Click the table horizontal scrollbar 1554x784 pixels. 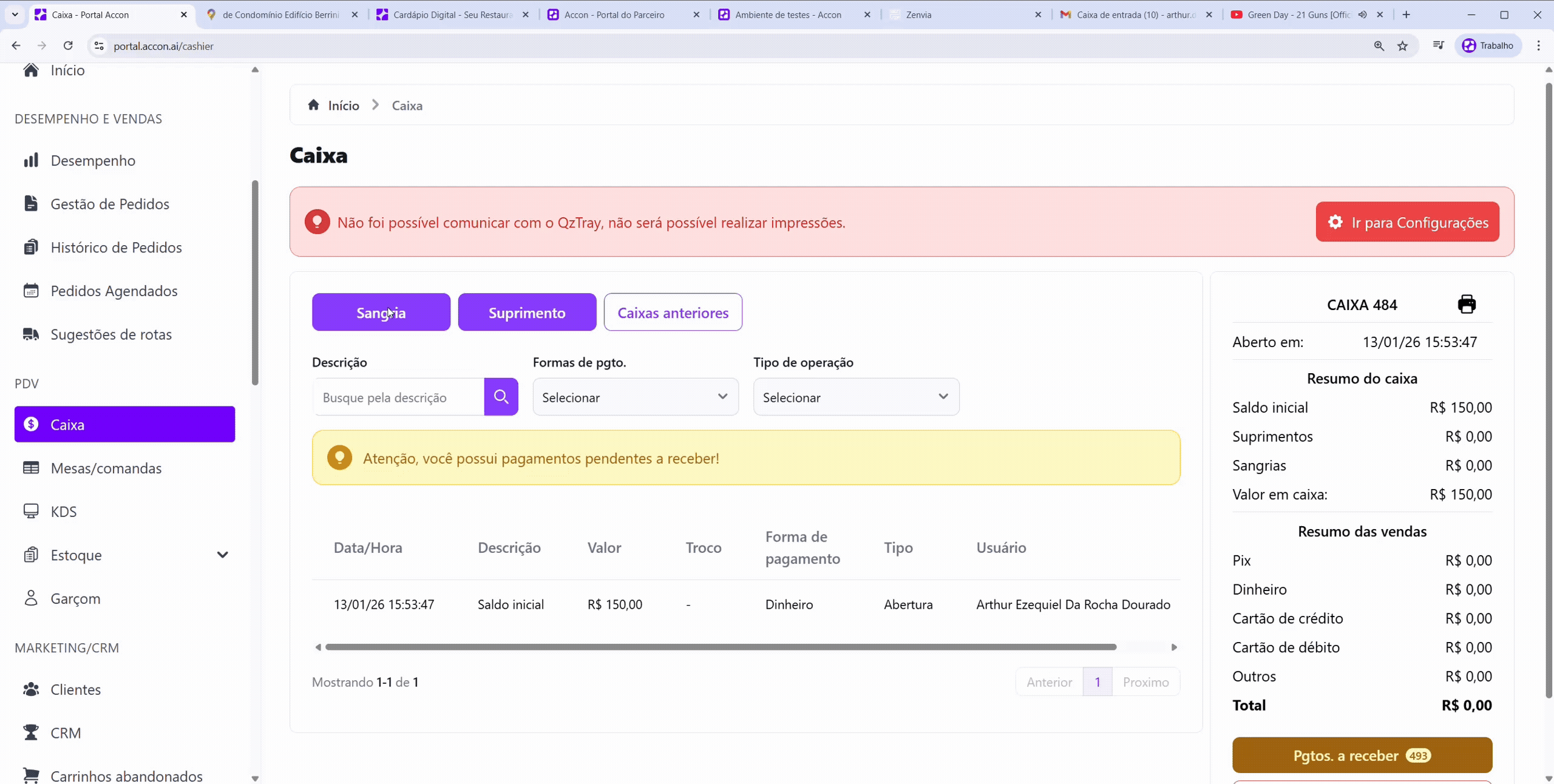(720, 647)
